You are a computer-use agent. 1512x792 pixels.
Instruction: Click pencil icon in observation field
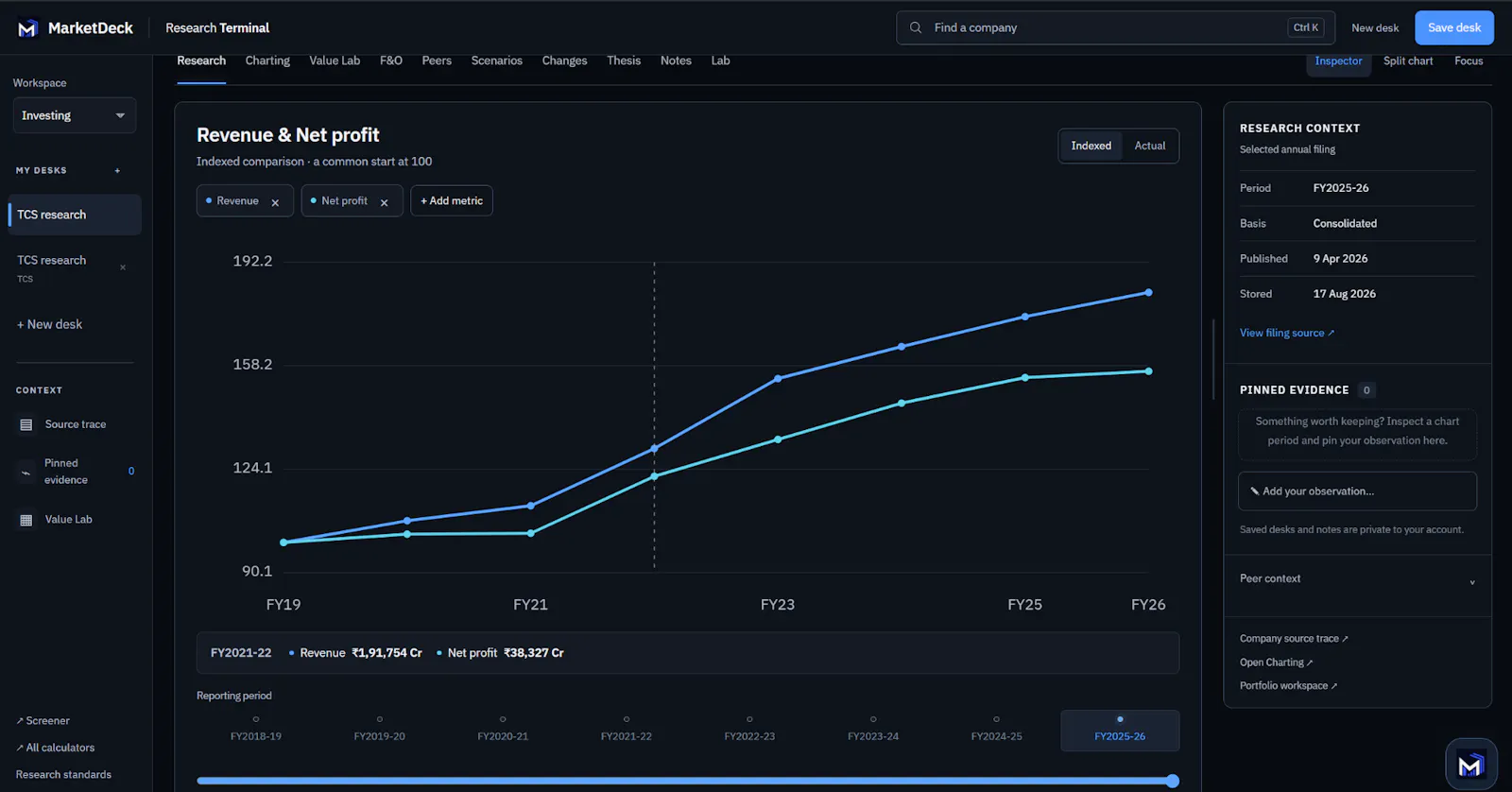pos(1254,491)
